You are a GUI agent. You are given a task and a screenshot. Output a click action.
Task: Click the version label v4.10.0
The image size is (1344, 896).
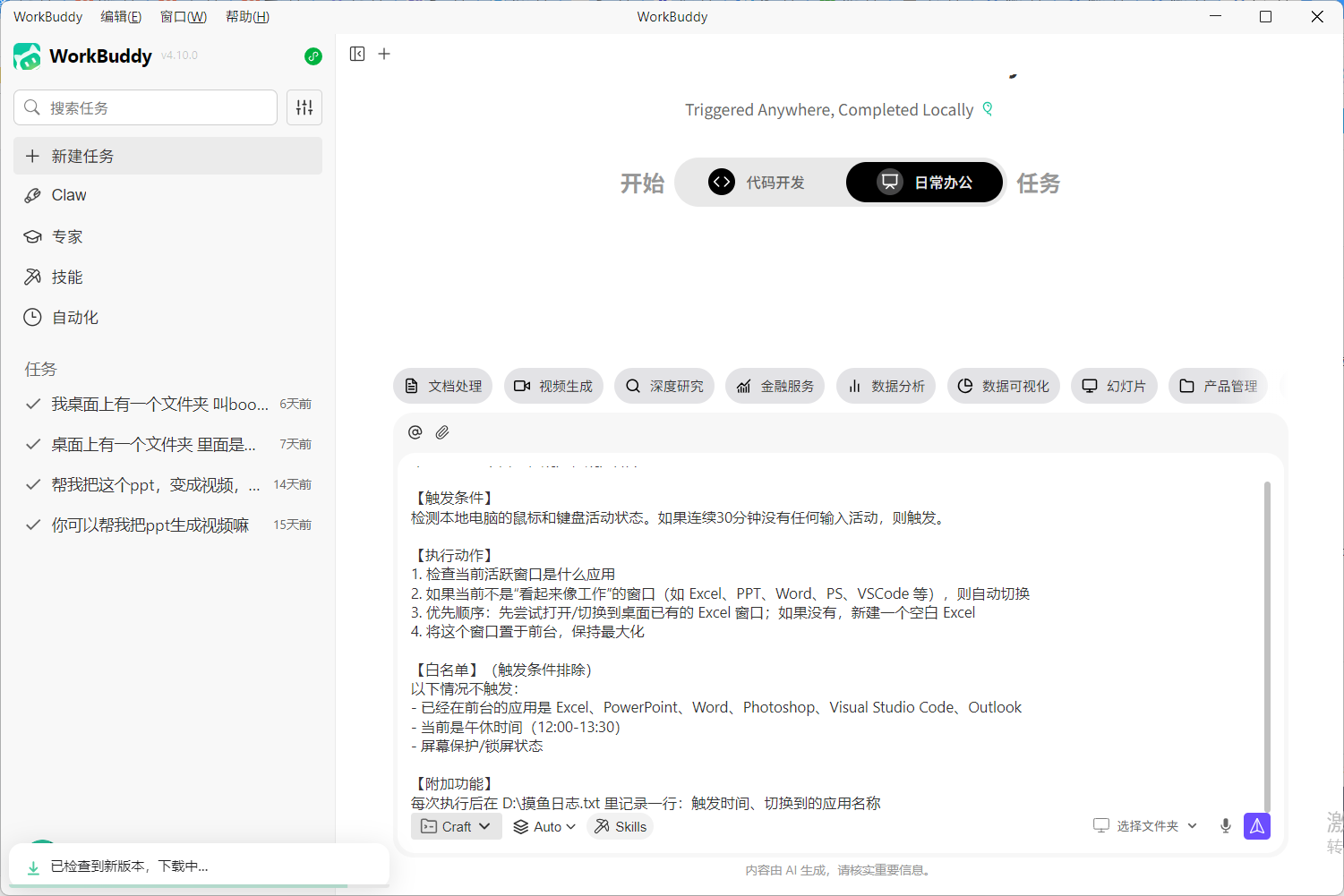[179, 55]
